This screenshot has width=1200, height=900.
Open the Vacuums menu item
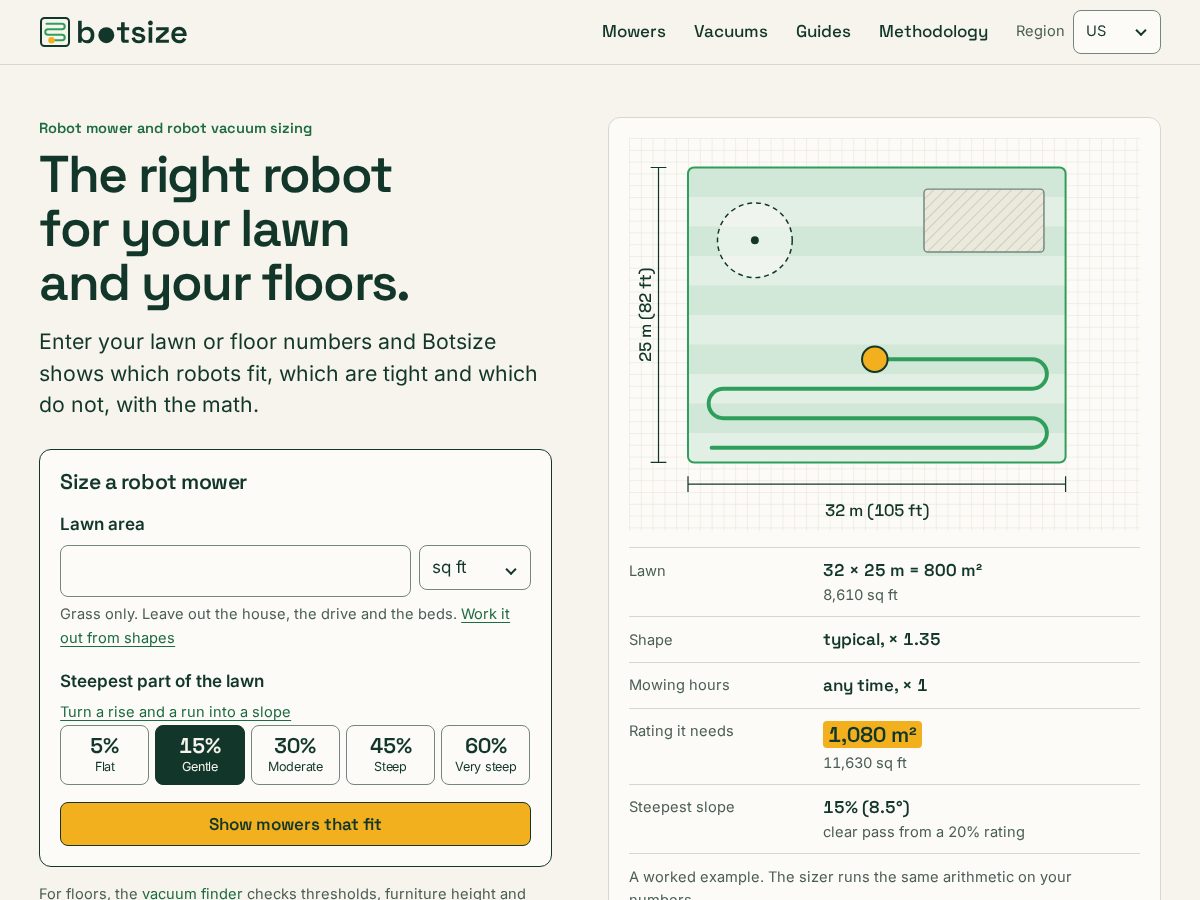pos(731,32)
